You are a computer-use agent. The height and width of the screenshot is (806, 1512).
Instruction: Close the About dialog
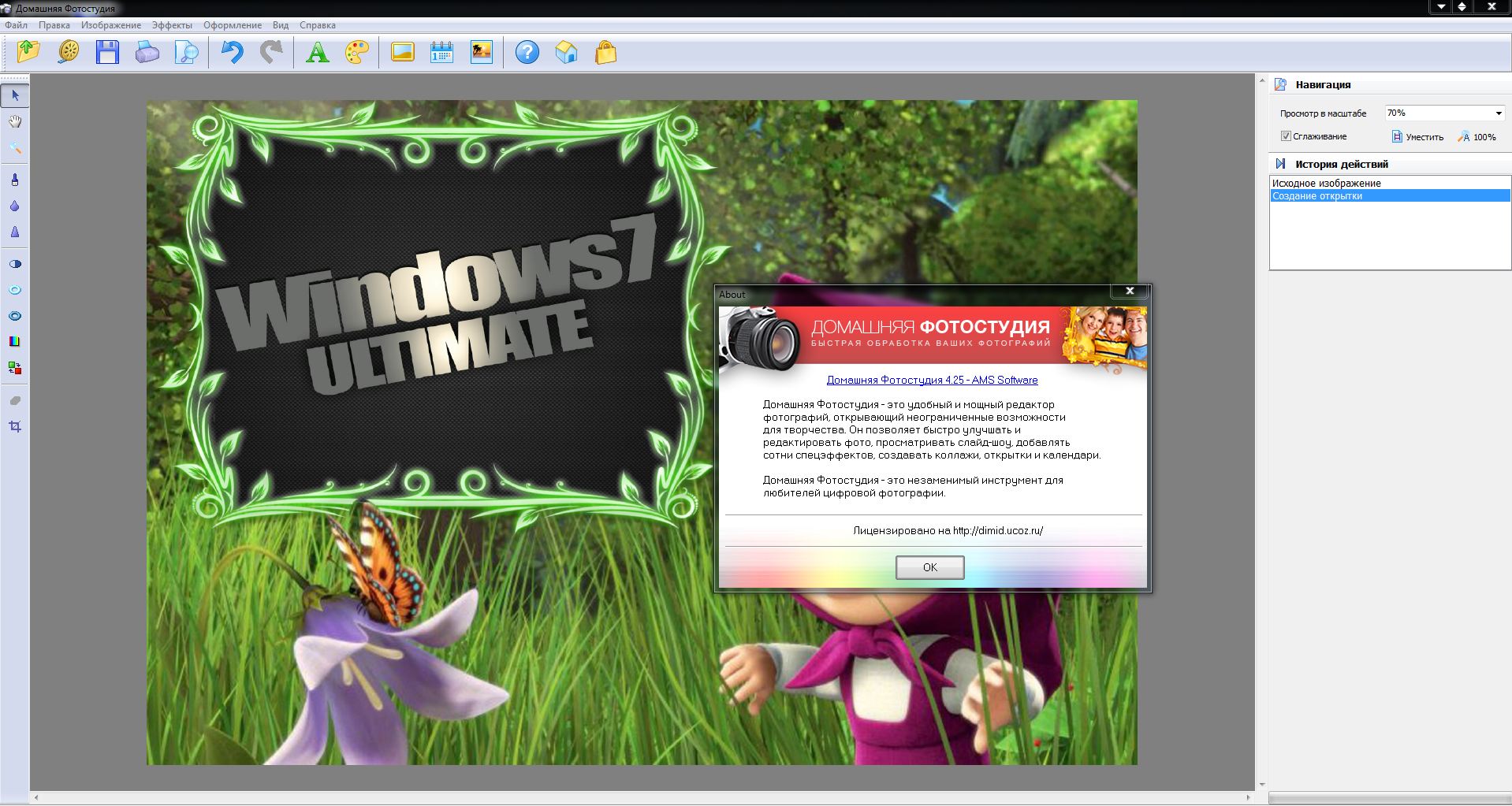(1130, 292)
